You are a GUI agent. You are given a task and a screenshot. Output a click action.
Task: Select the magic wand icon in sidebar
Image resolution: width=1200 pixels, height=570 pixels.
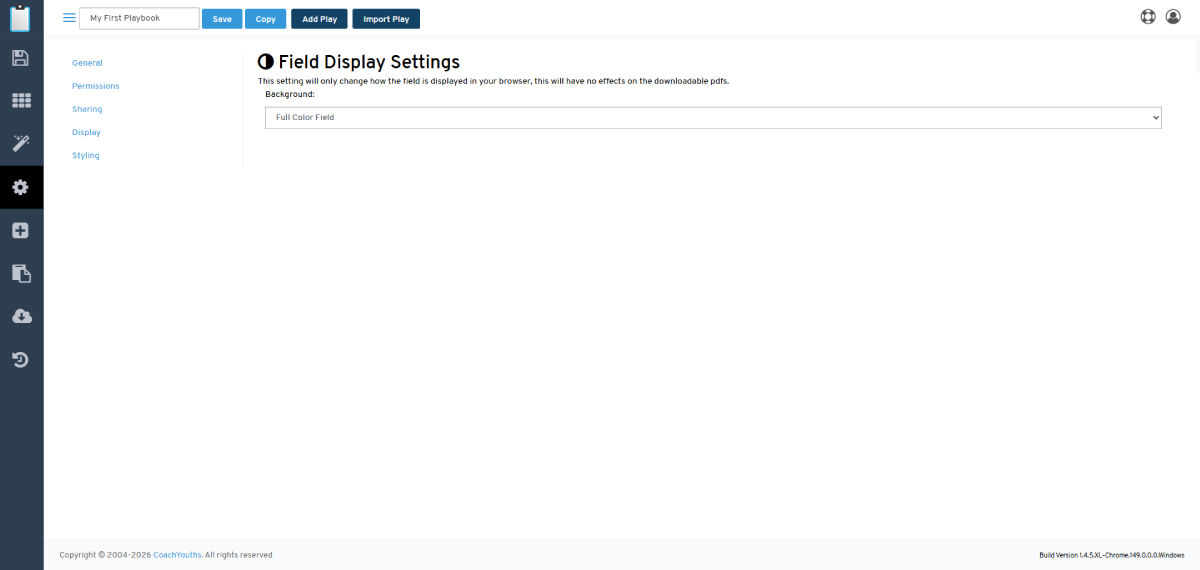pyautogui.click(x=20, y=144)
